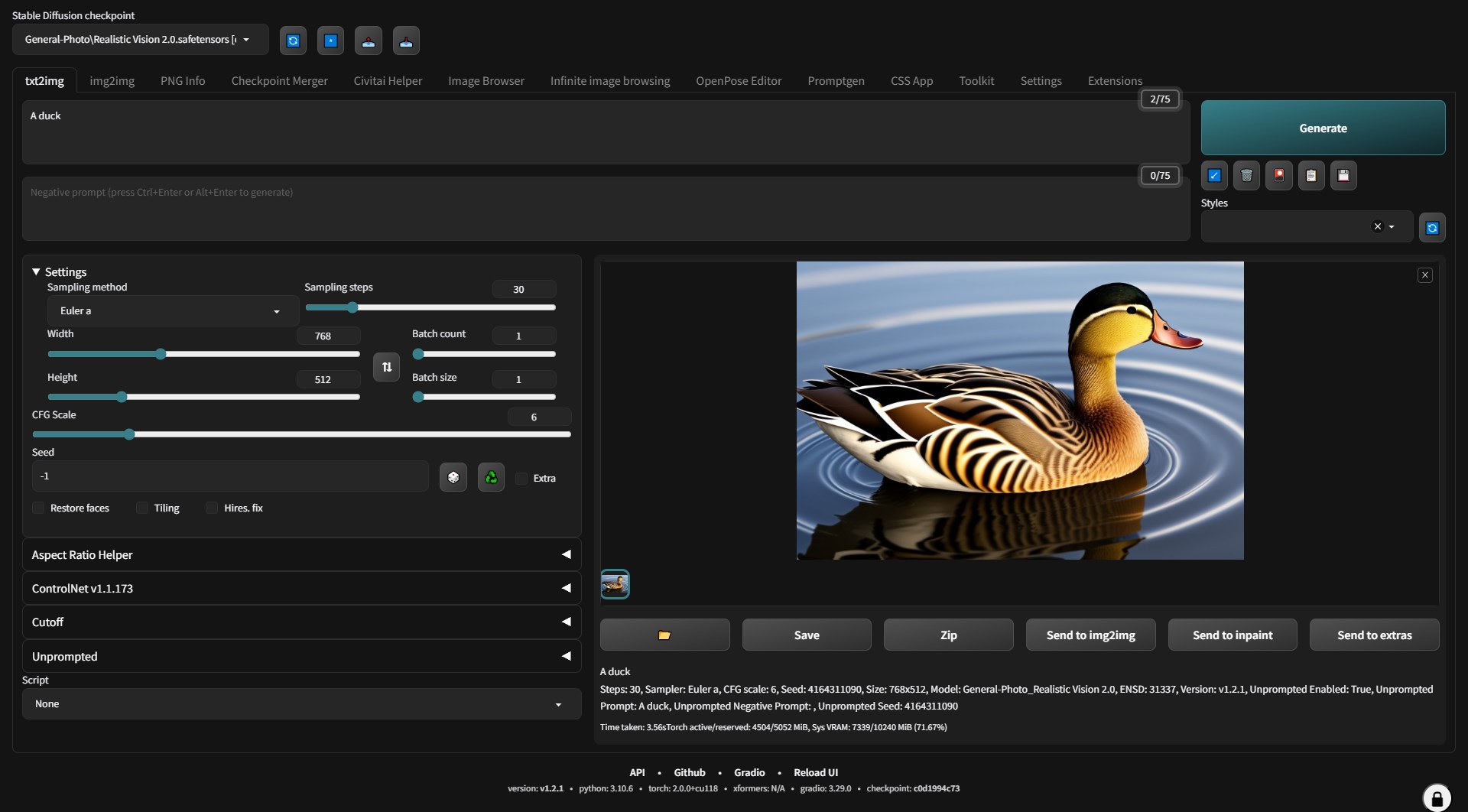Click the dice icon to randomize seed

[453, 477]
